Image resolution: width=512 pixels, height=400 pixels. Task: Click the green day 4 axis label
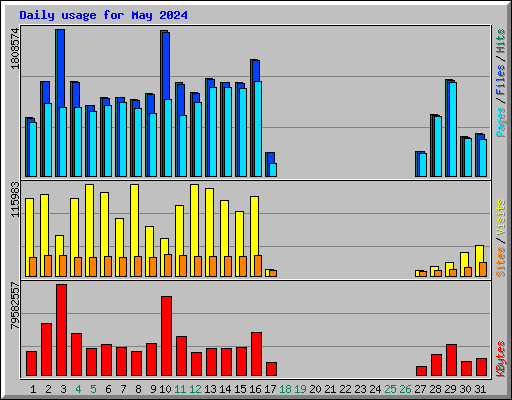pyautogui.click(x=78, y=389)
